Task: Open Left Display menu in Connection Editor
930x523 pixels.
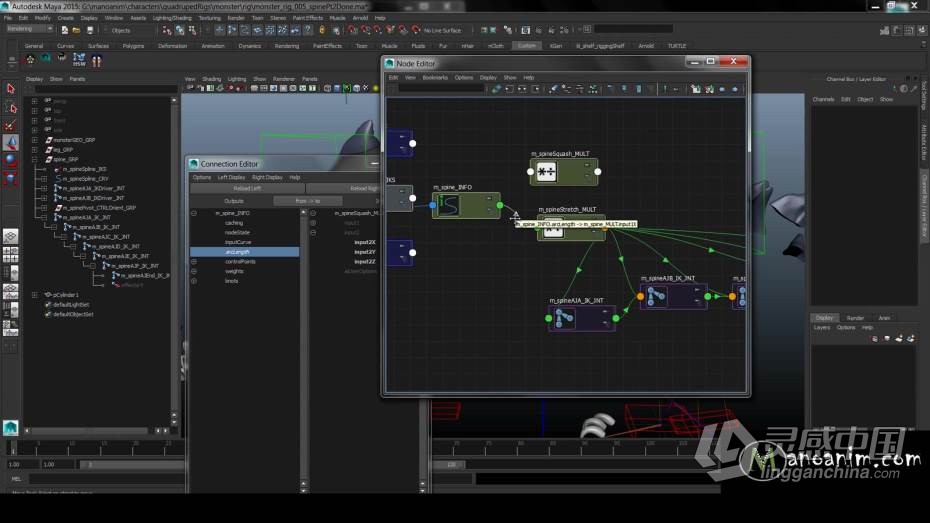Action: click(231, 177)
